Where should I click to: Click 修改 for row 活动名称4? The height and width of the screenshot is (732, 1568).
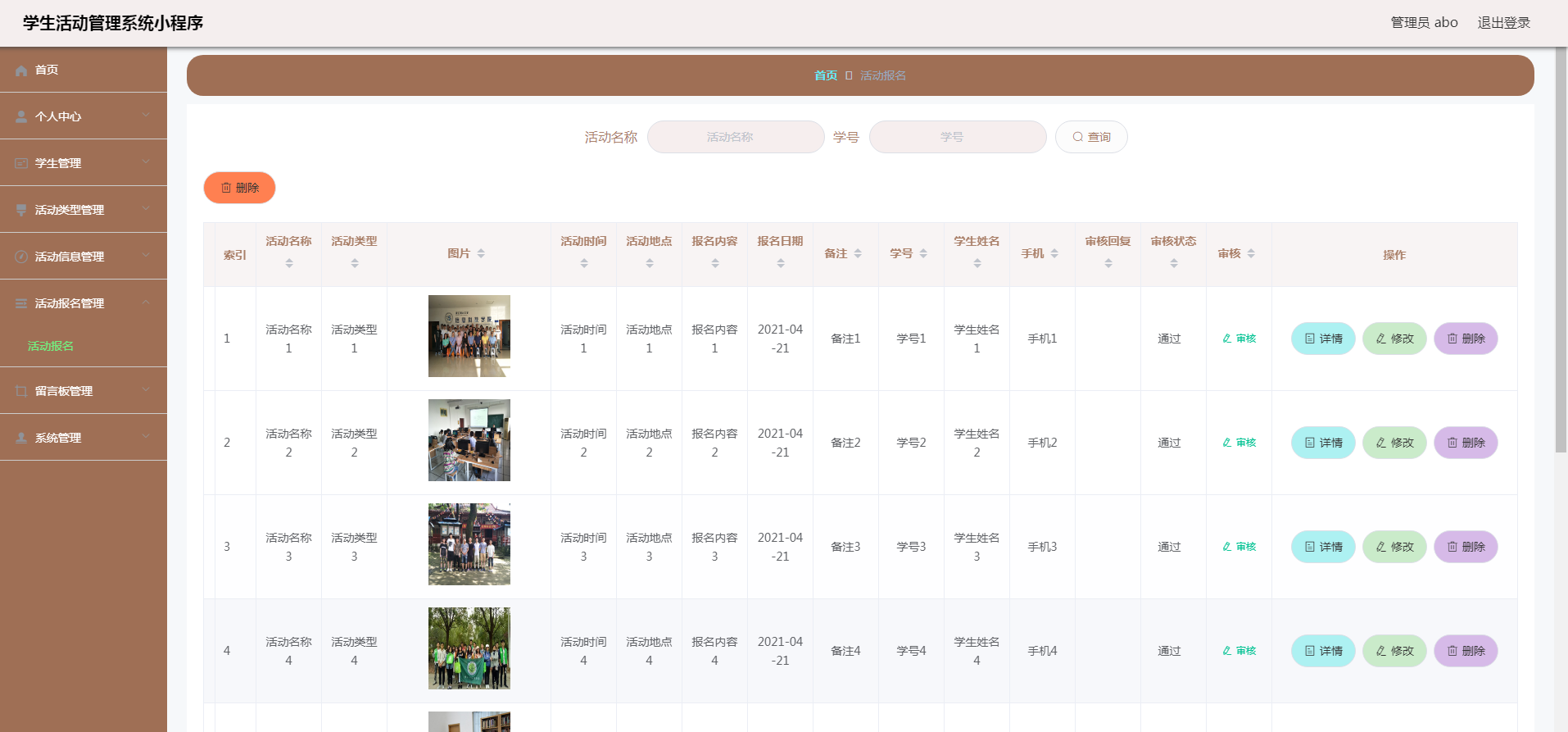(1394, 651)
